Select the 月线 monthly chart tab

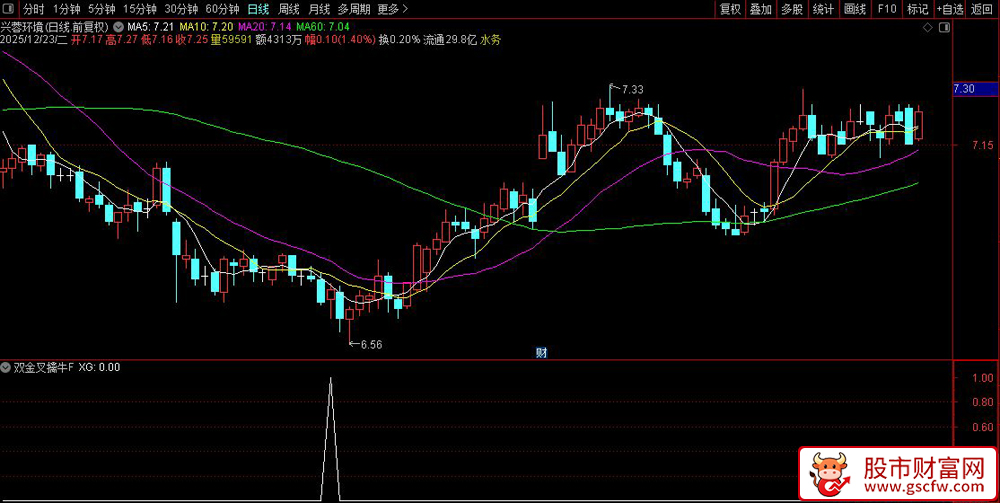[x=319, y=9]
